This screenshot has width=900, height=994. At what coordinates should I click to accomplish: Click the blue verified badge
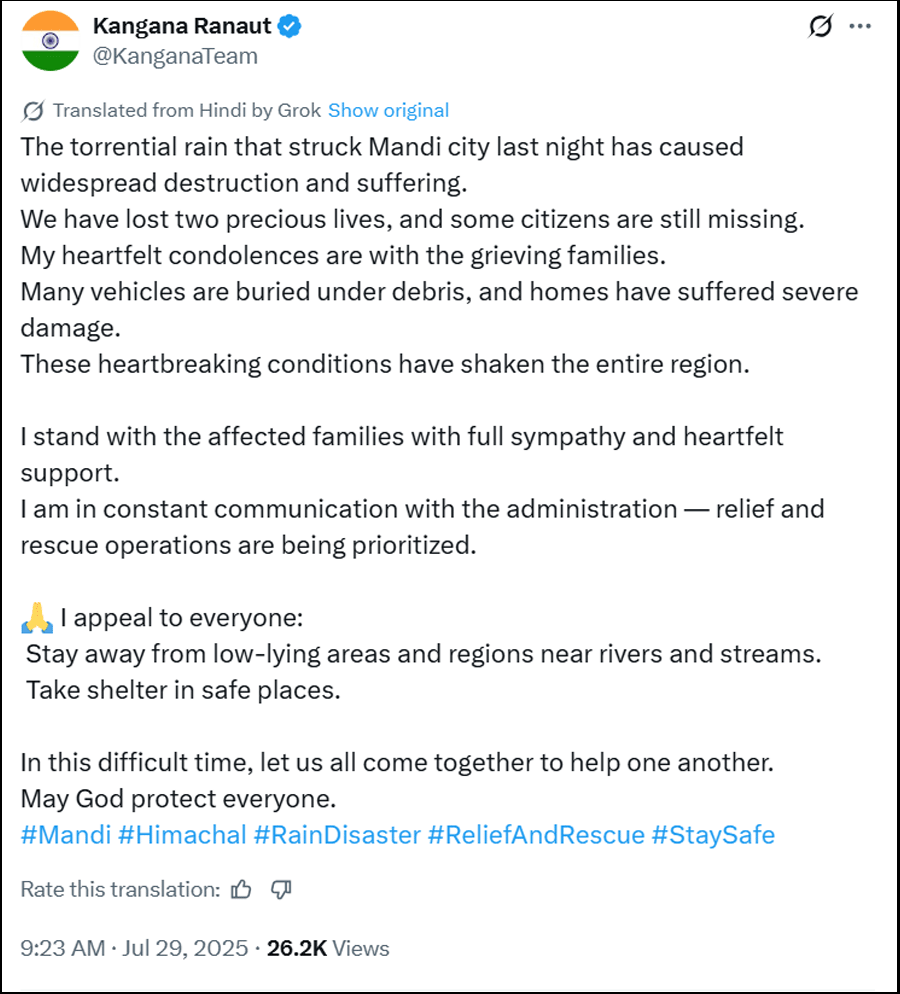[289, 27]
